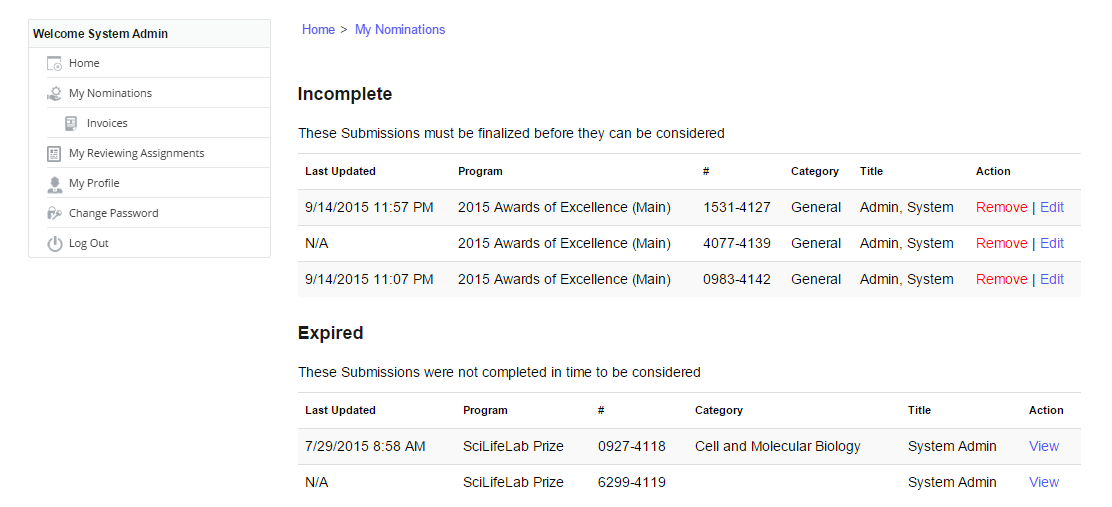The width and height of the screenshot is (1112, 507).
Task: Edit submission 1531-4127
Action: (1052, 207)
